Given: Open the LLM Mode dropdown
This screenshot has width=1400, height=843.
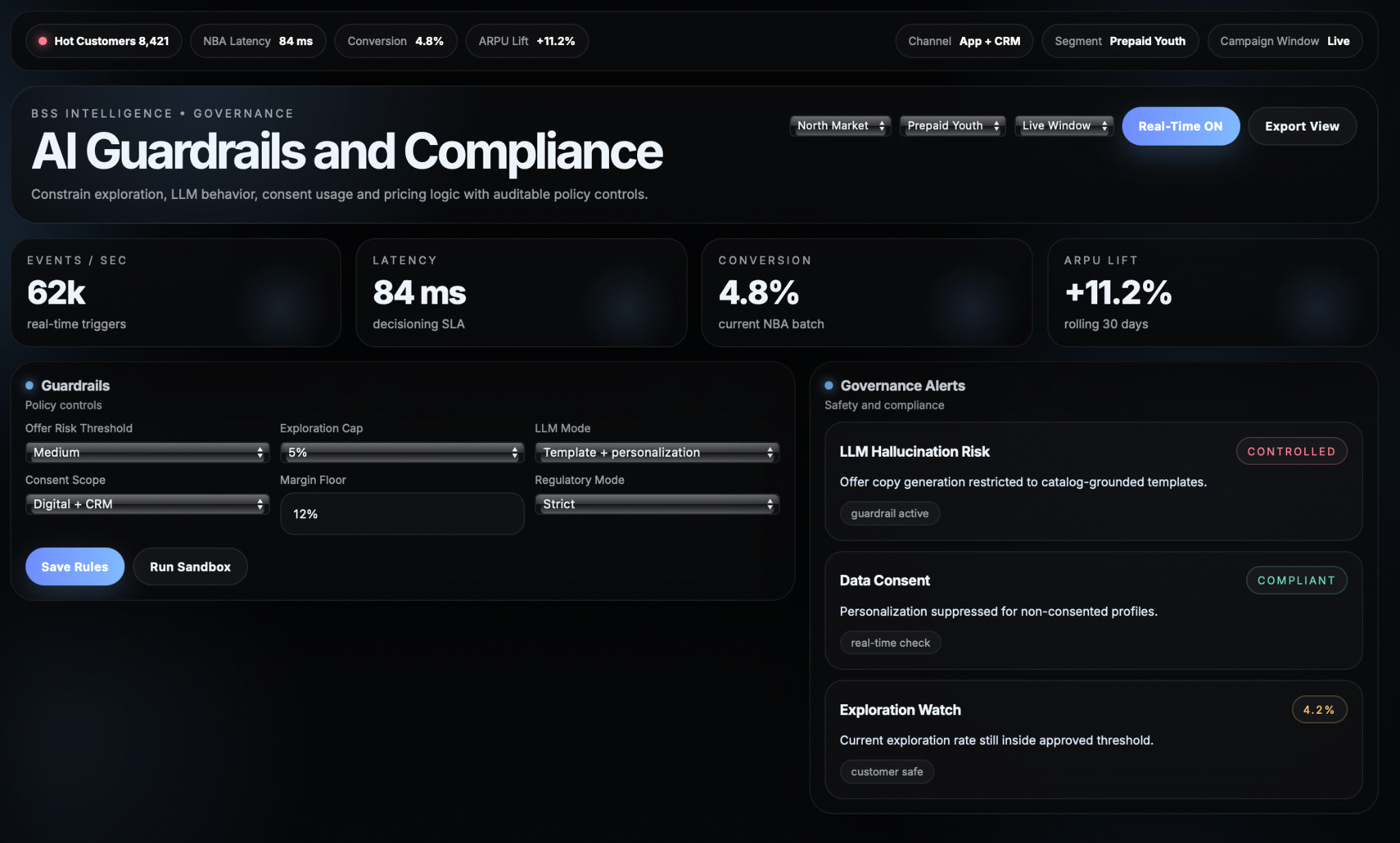Looking at the screenshot, I should pyautogui.click(x=657, y=452).
